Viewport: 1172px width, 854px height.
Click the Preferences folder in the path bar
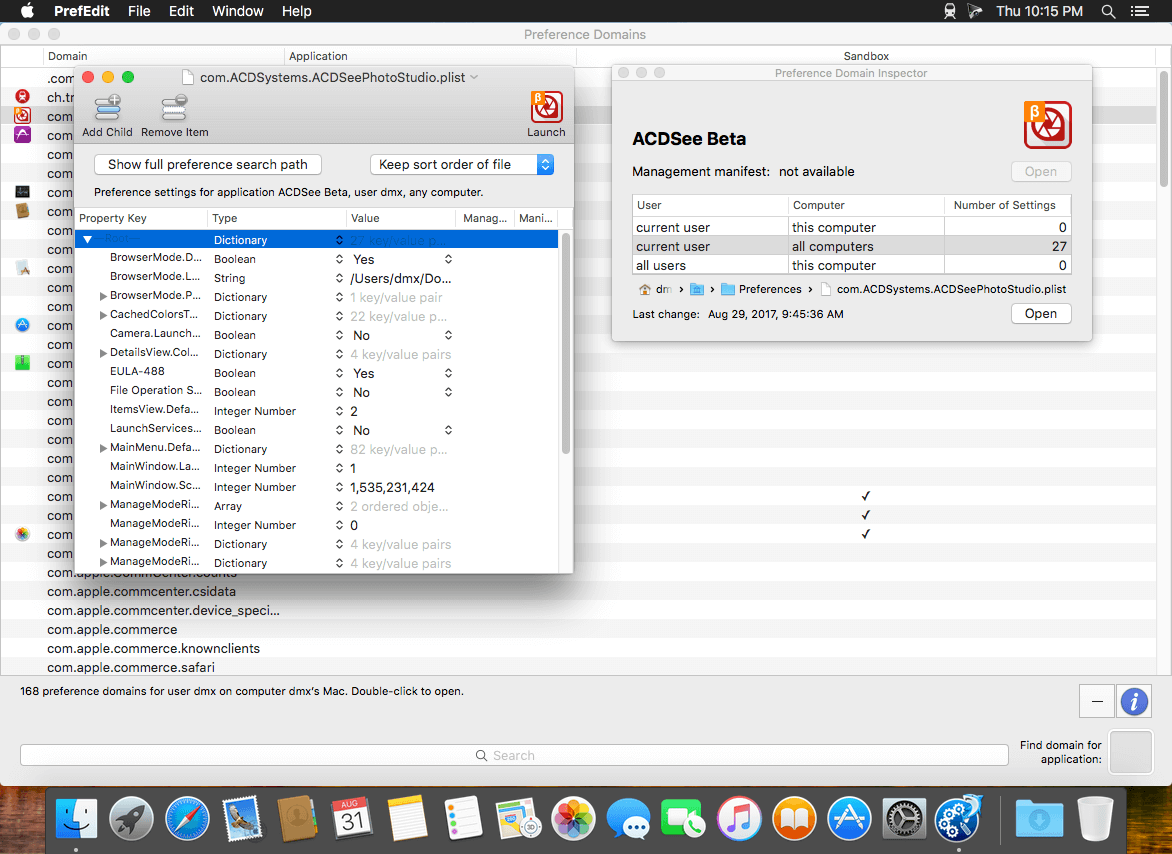pyautogui.click(x=760, y=289)
